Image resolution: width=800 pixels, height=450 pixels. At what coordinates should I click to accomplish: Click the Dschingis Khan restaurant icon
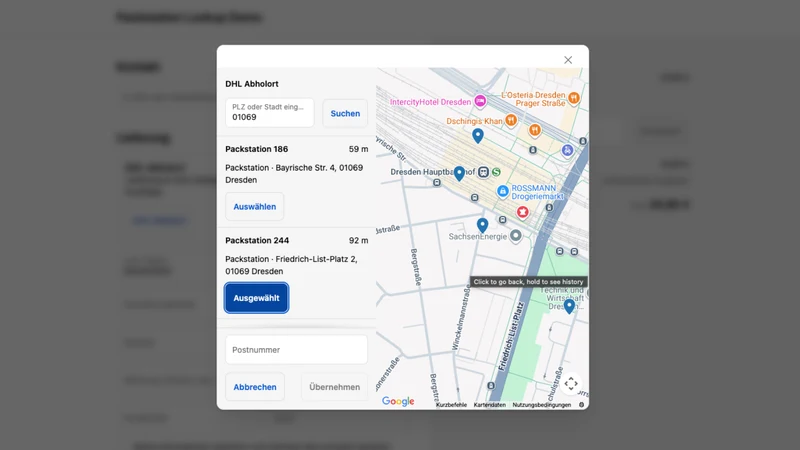511,120
